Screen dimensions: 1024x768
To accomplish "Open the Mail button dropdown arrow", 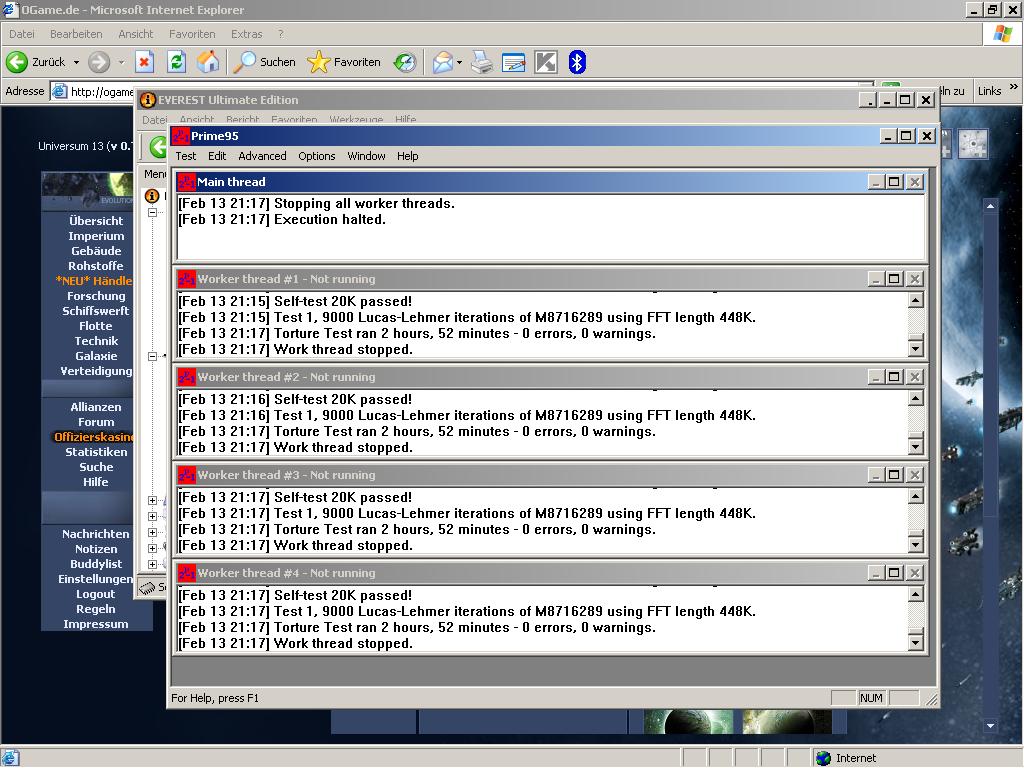I will point(460,63).
